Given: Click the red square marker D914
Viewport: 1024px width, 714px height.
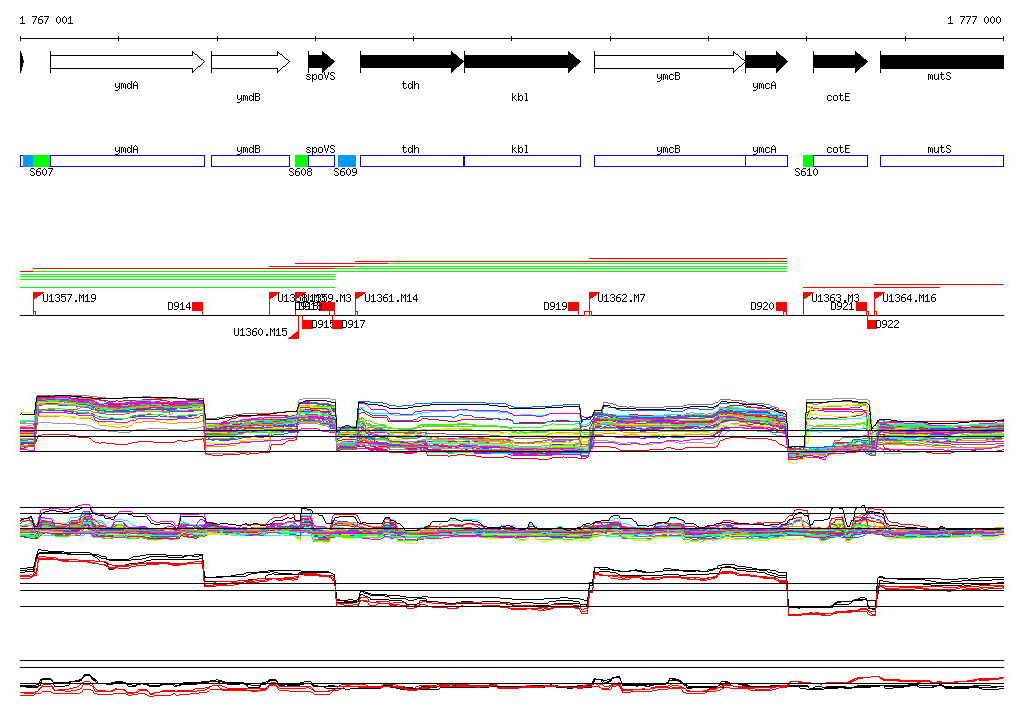Looking at the screenshot, I should [x=198, y=306].
